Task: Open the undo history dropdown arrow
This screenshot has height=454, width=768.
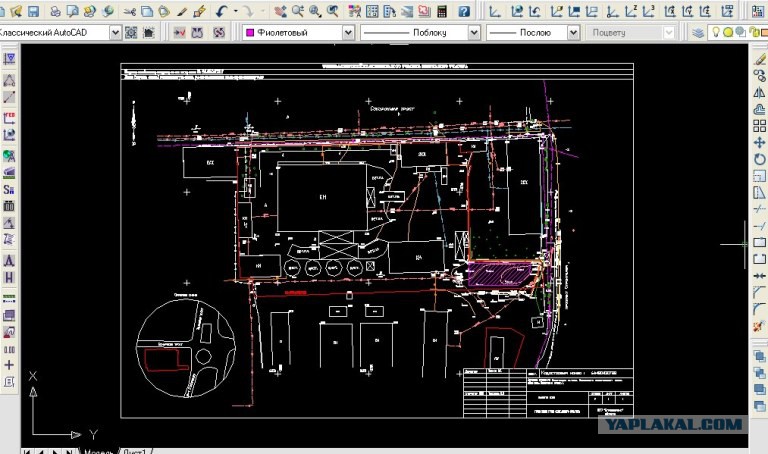Action: pyautogui.click(x=236, y=11)
